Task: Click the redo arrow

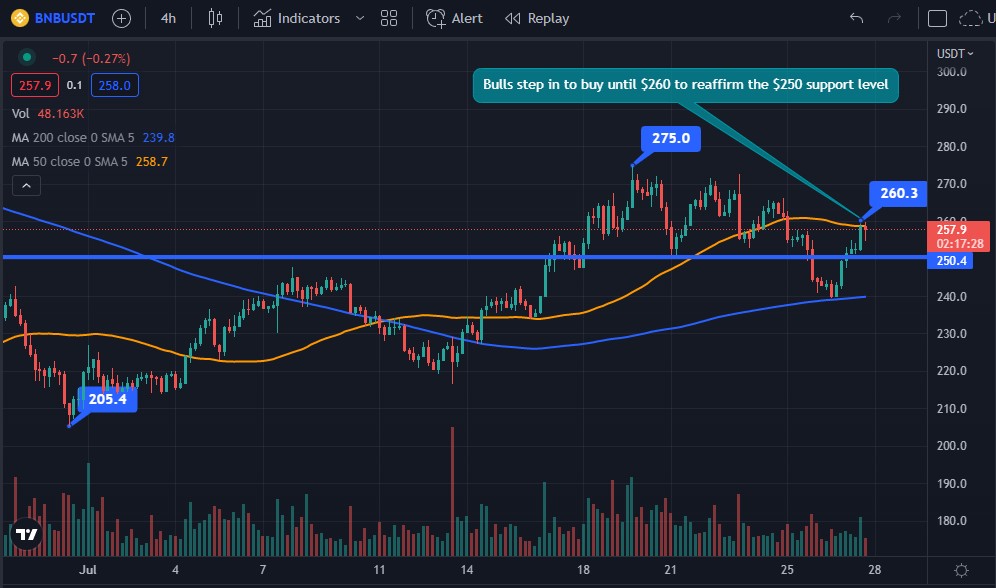Action: pos(894,18)
